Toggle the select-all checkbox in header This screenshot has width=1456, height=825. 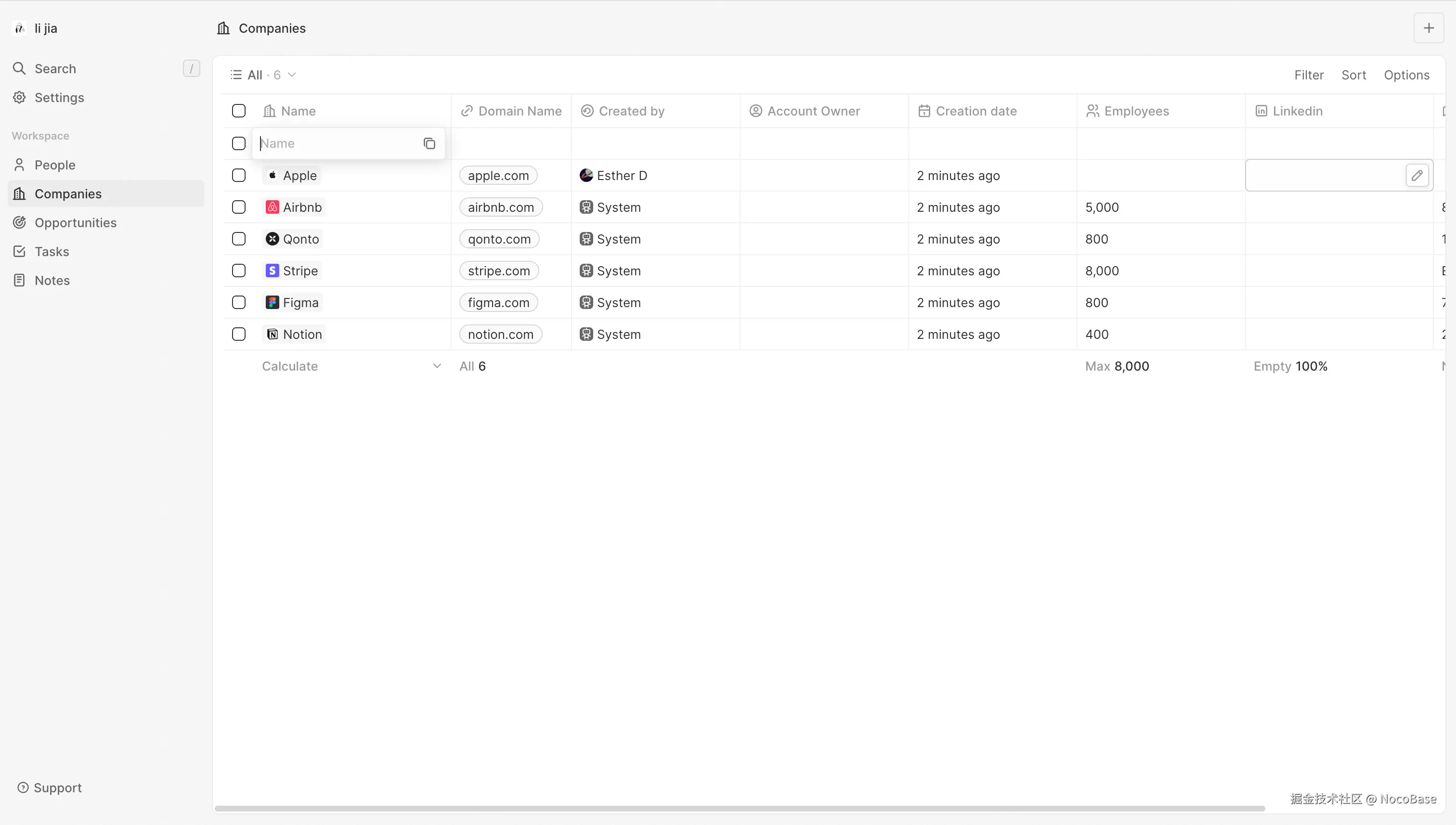click(x=239, y=111)
